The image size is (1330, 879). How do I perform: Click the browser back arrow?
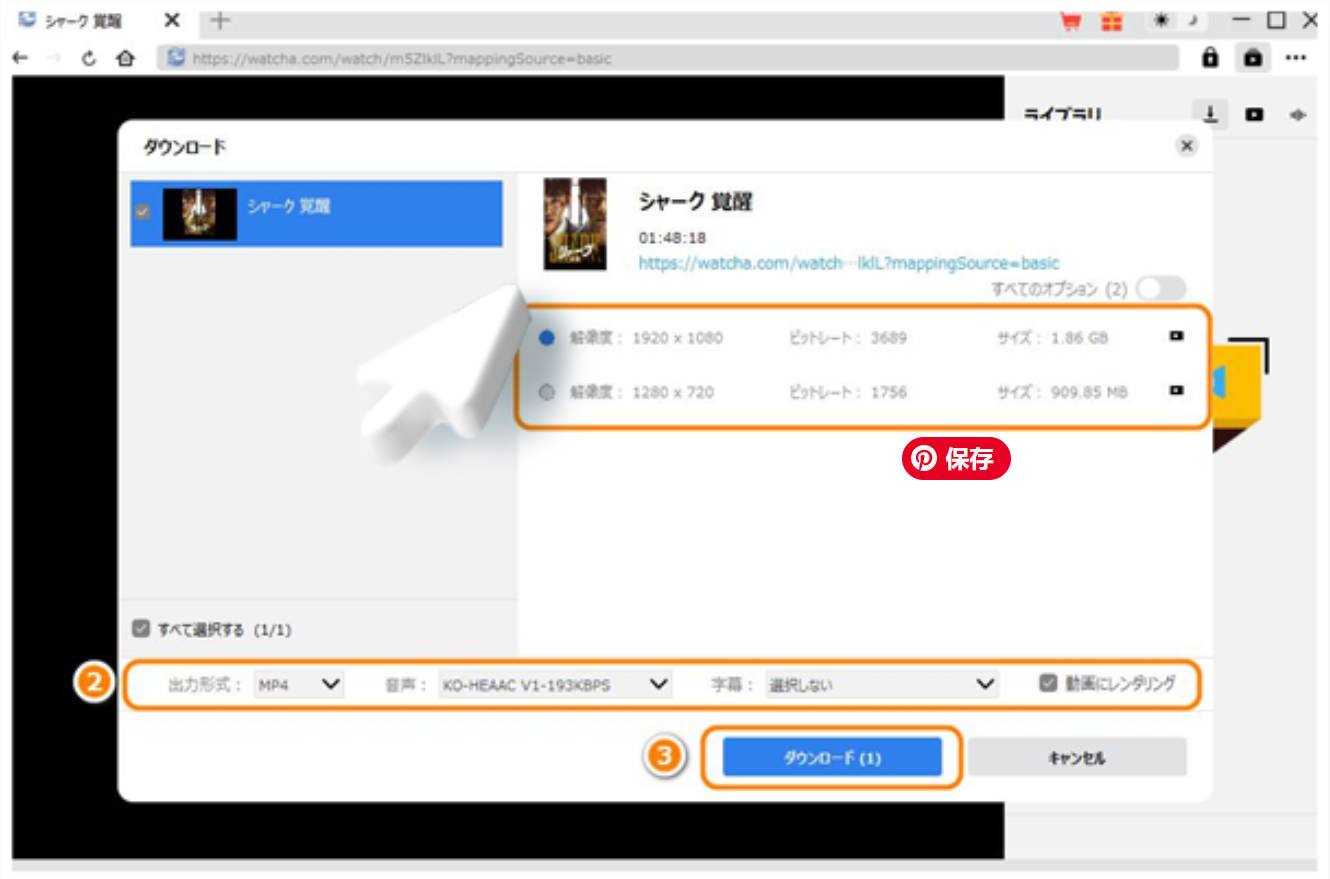coord(19,58)
